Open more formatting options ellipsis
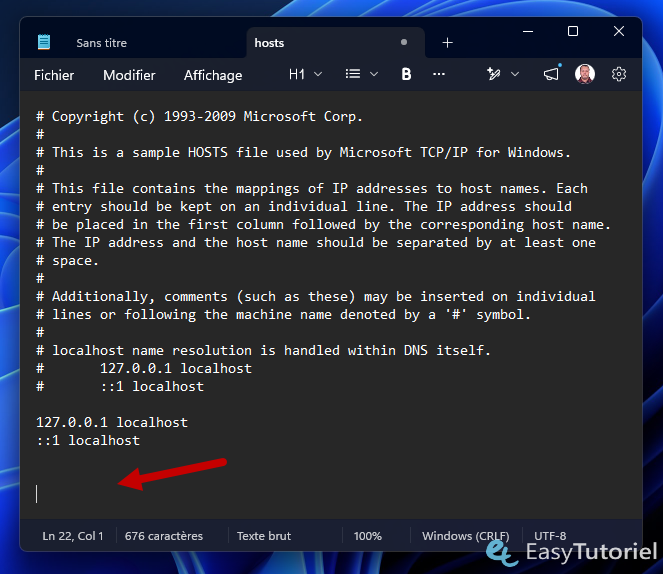This screenshot has height=574, width=663. coord(439,74)
